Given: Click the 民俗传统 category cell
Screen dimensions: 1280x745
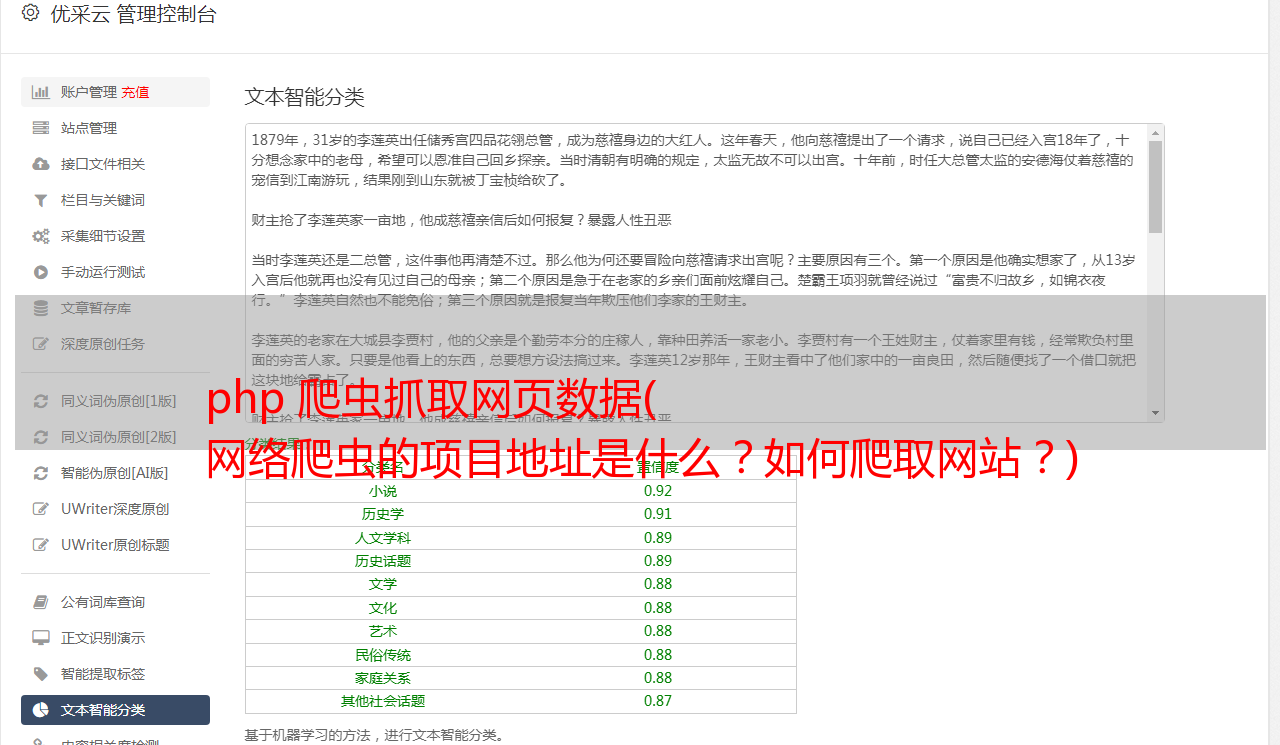Looking at the screenshot, I should [383, 655].
